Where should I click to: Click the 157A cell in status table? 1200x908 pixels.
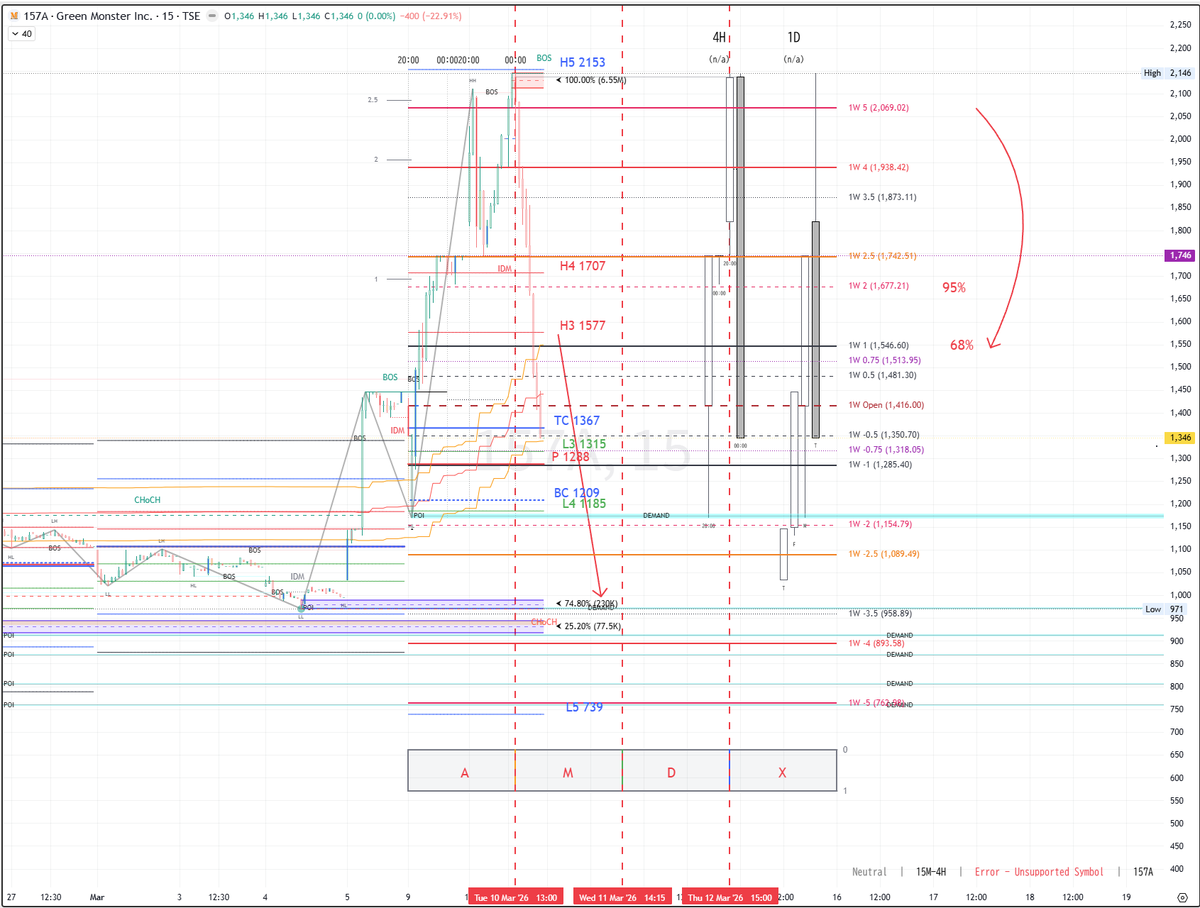tap(1143, 872)
